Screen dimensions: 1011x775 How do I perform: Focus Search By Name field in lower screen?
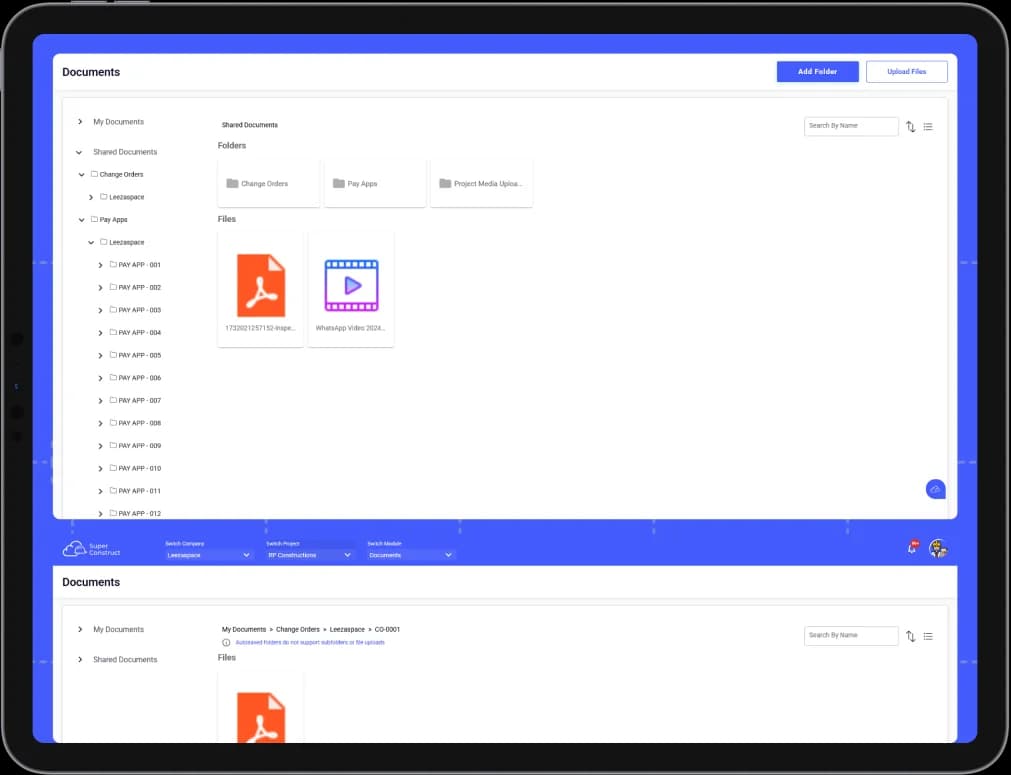coord(851,635)
